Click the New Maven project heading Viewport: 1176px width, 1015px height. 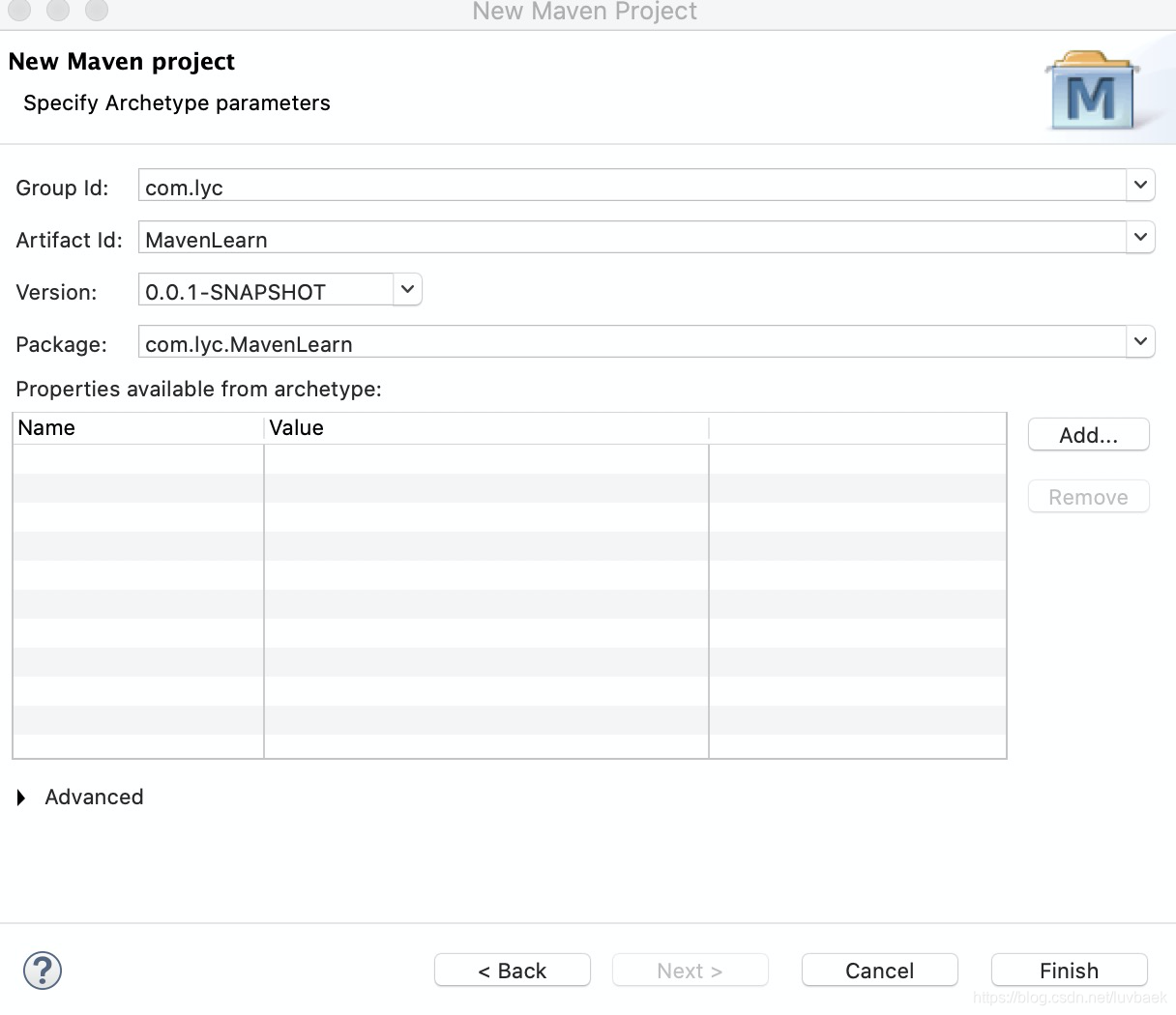(x=122, y=62)
